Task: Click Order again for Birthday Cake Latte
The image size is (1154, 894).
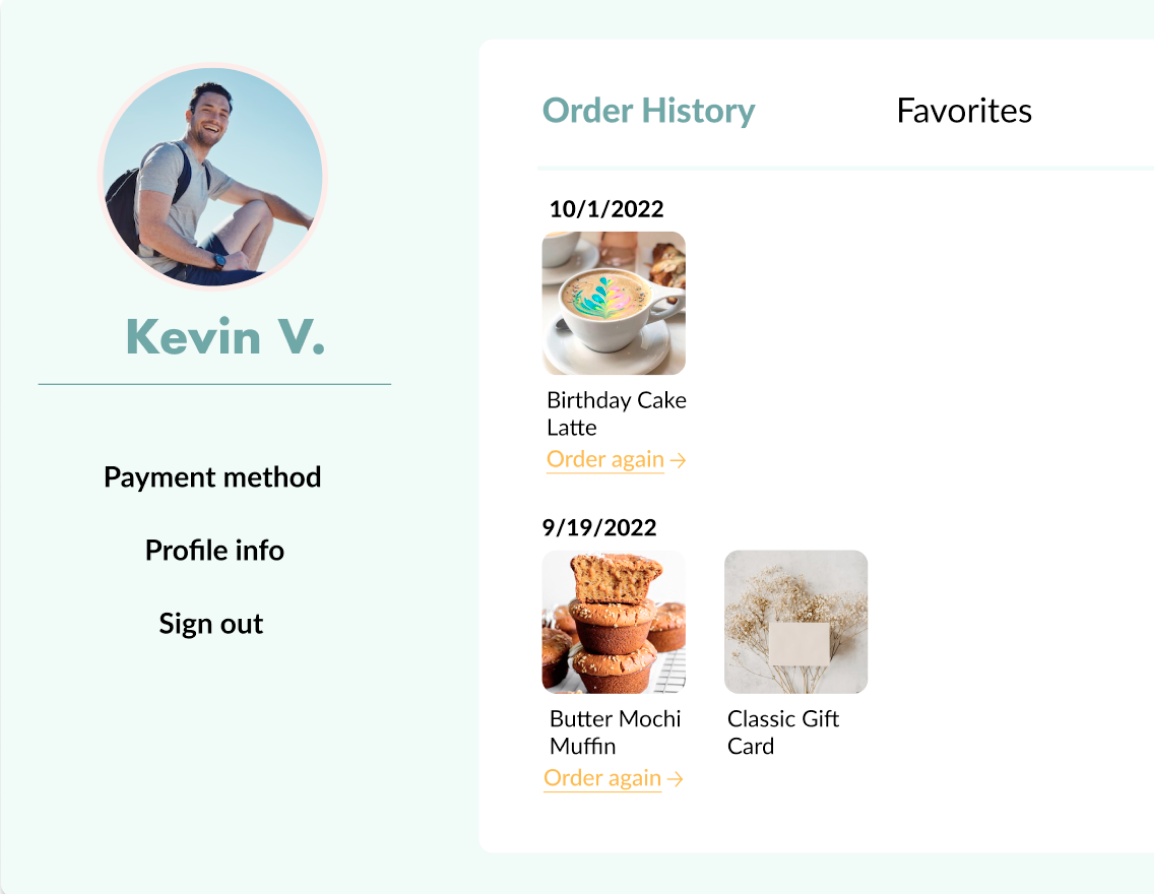Action: pos(605,460)
